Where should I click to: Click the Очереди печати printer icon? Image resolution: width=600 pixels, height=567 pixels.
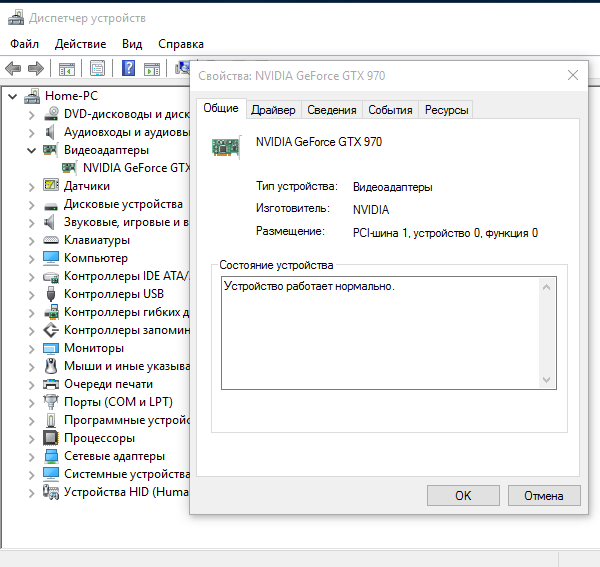click(x=51, y=384)
